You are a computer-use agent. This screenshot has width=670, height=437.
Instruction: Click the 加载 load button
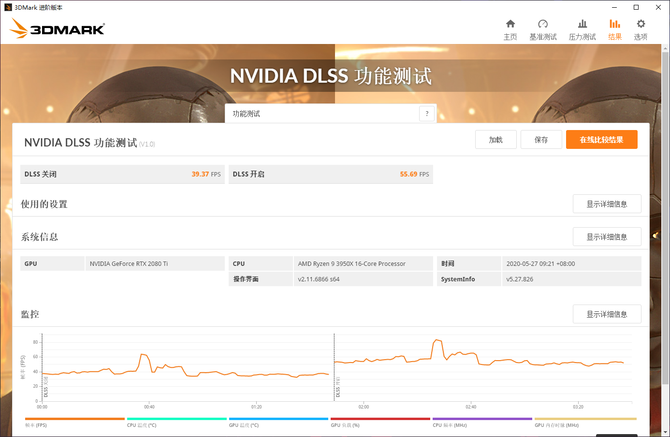click(495, 140)
